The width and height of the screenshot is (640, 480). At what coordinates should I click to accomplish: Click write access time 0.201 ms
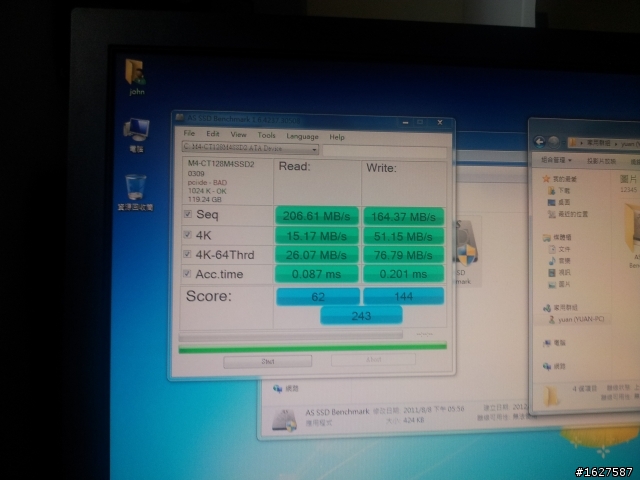coord(403,274)
